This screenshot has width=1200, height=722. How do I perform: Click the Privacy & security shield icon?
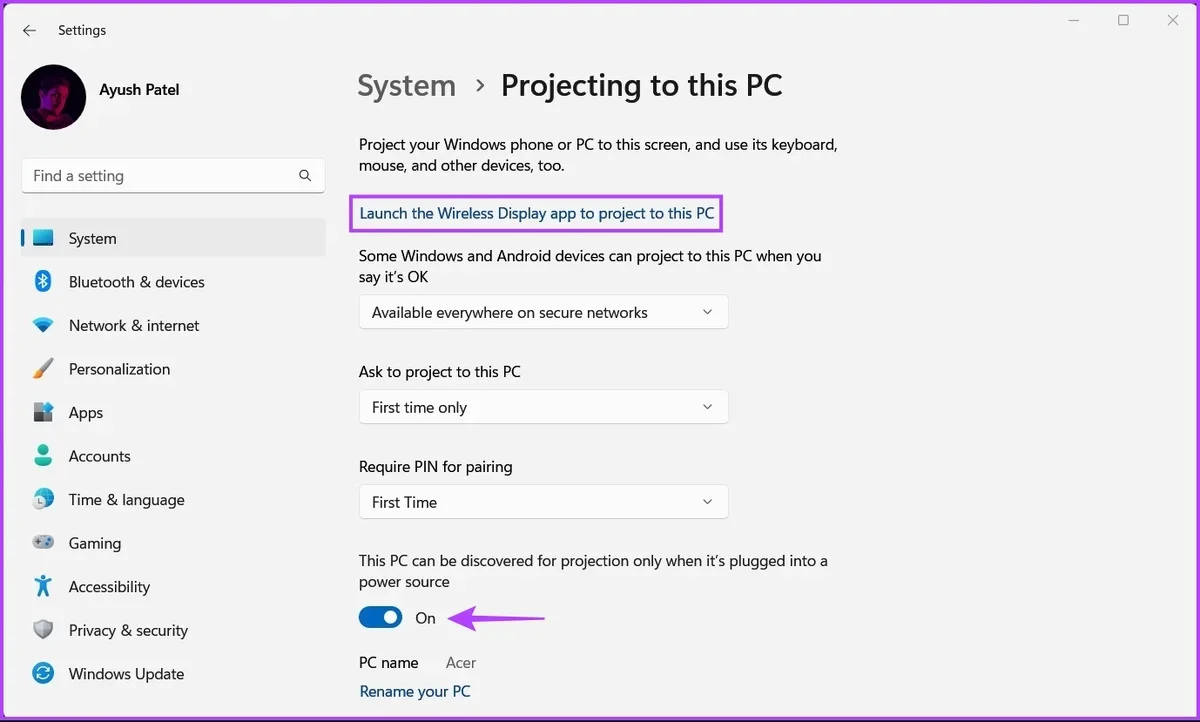[43, 630]
